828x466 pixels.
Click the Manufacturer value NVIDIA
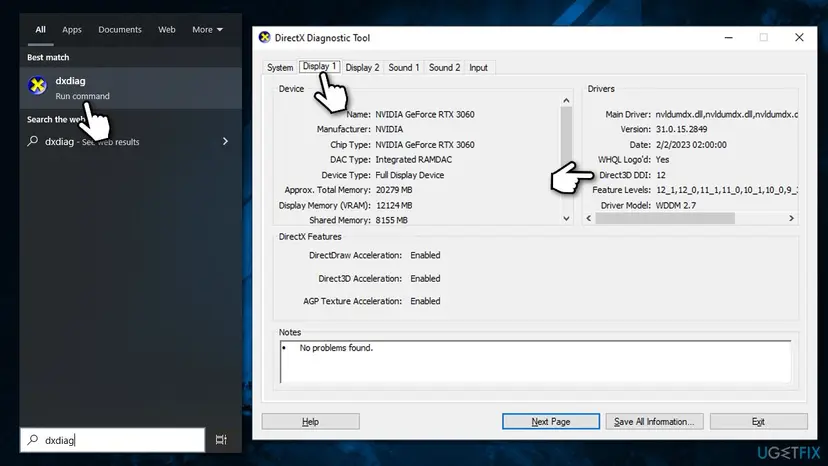pos(389,129)
